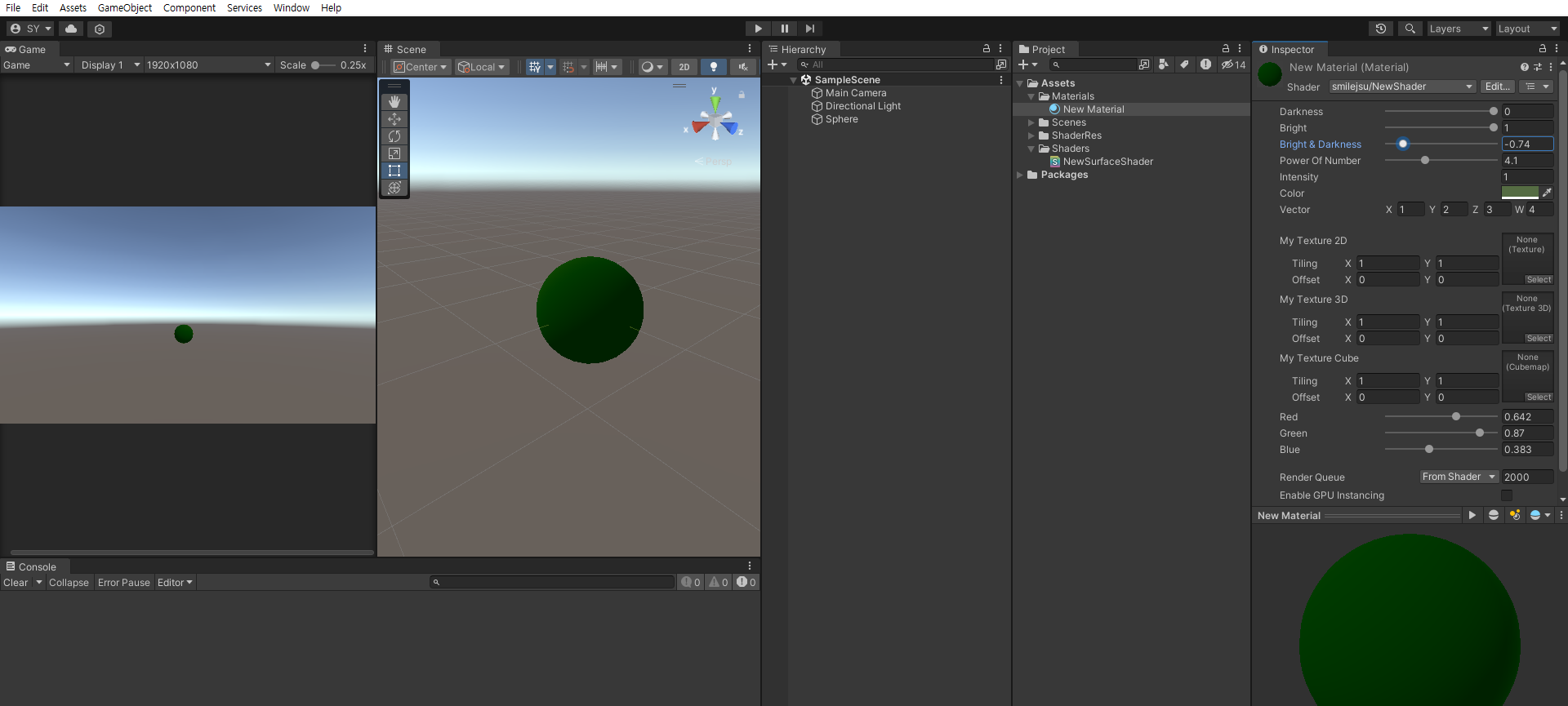Expand the Scenes folder
The width and height of the screenshot is (1568, 706).
(1031, 122)
